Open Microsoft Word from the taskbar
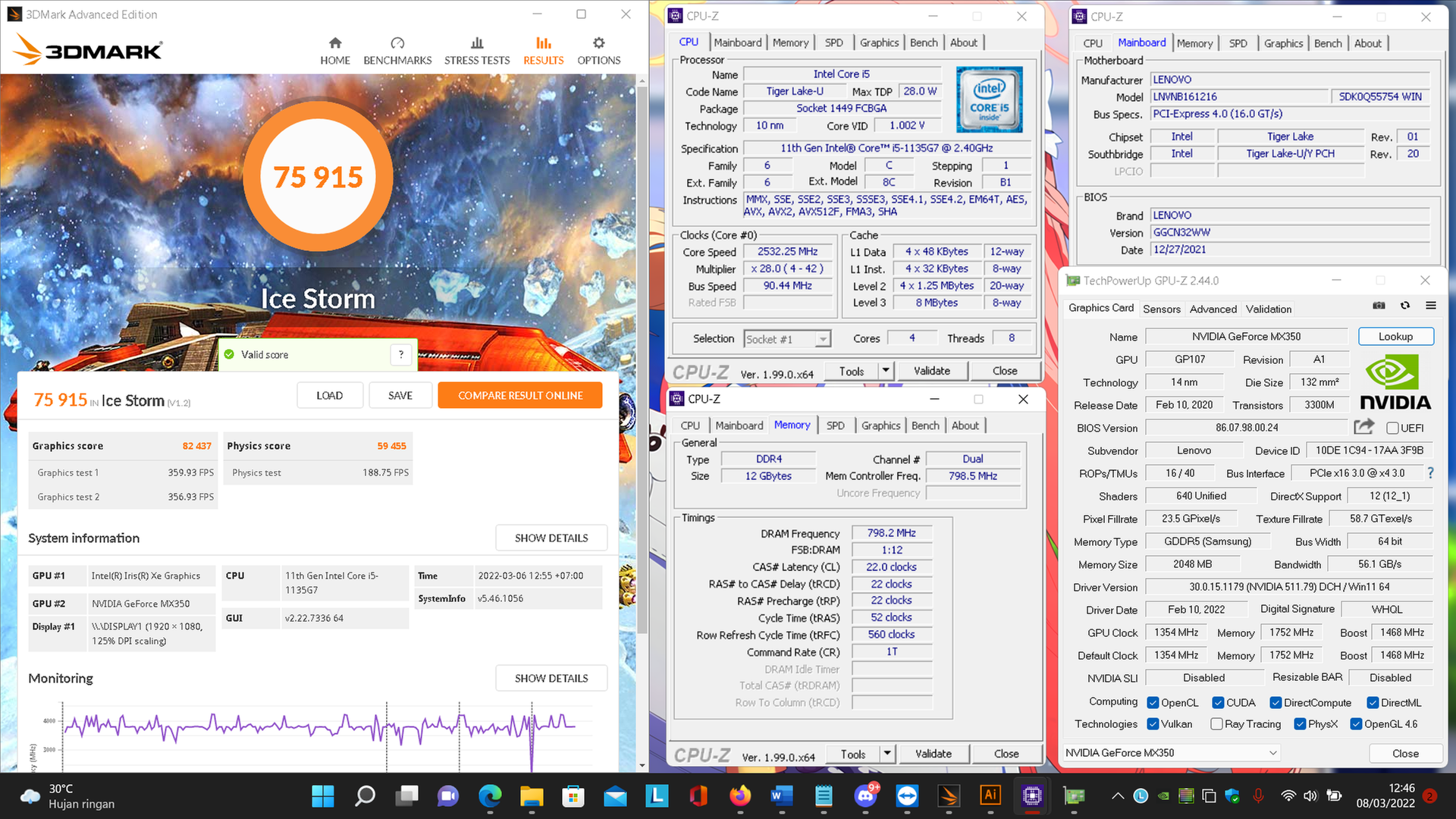The image size is (1456, 819). click(x=782, y=795)
